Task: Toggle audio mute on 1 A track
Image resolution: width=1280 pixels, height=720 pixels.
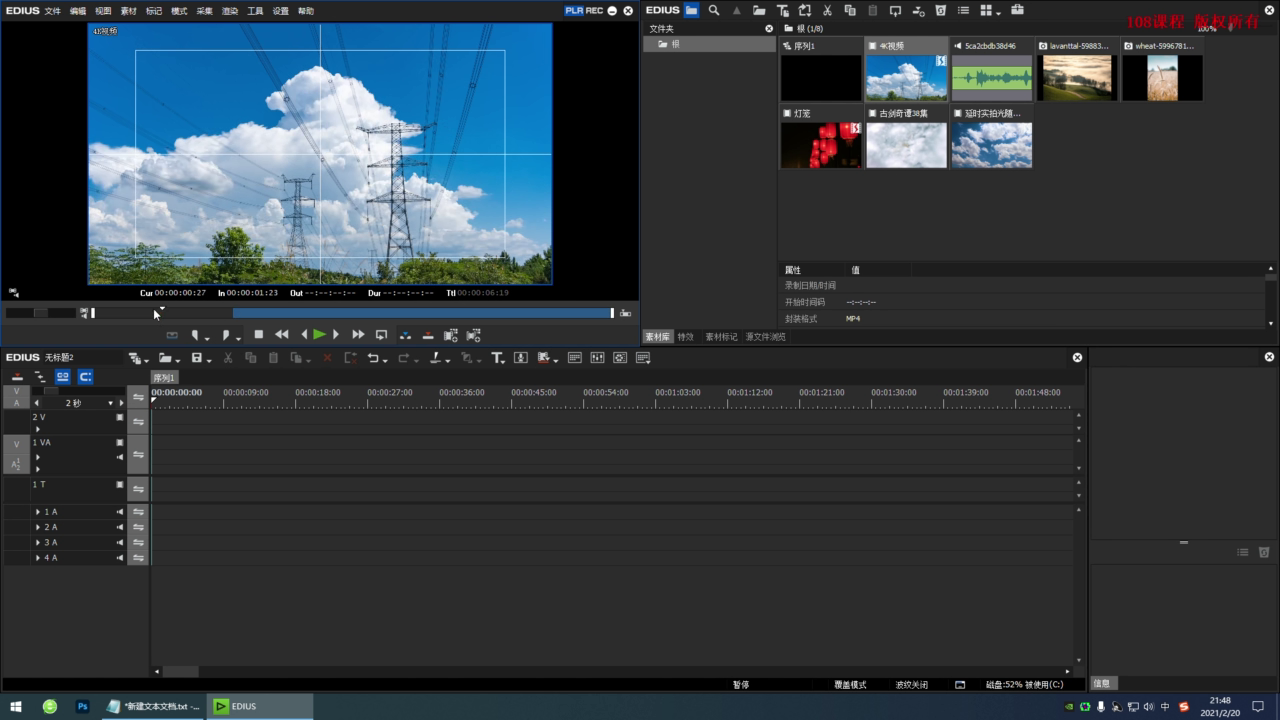Action: (x=119, y=512)
